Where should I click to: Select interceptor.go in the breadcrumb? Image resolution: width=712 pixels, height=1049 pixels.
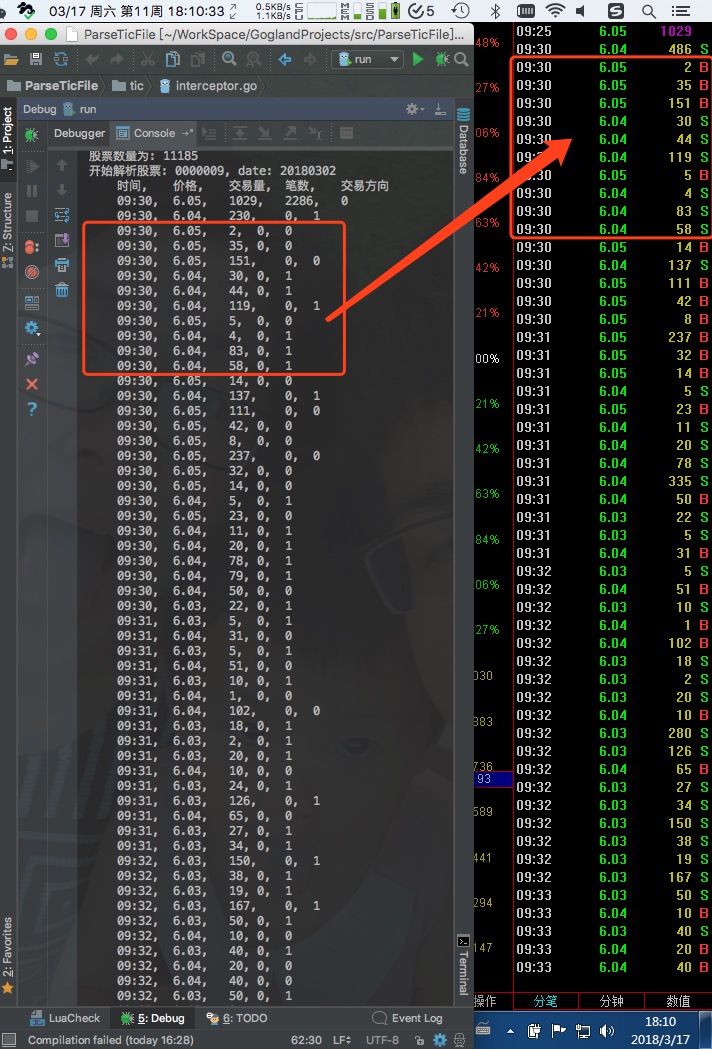pos(208,86)
